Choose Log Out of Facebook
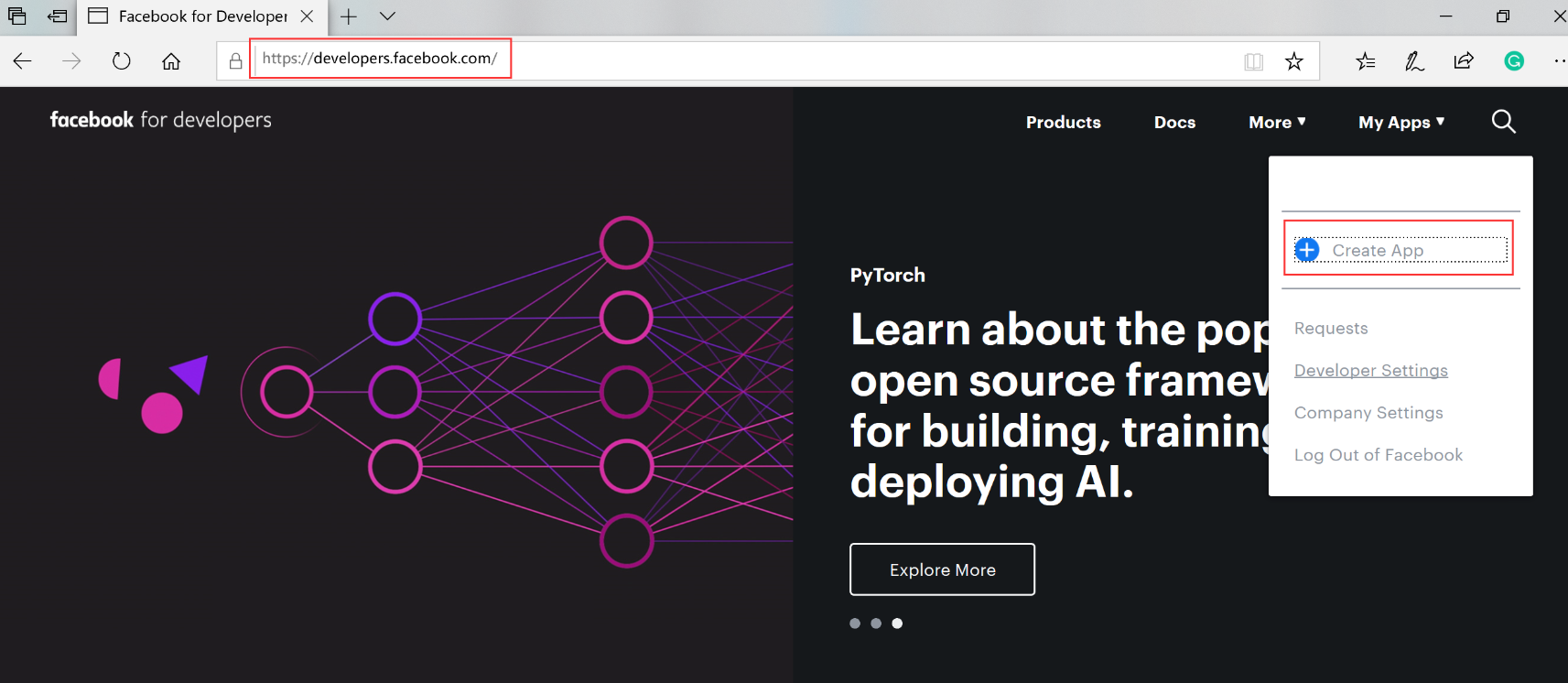Image resolution: width=1568 pixels, height=683 pixels. pyautogui.click(x=1379, y=455)
